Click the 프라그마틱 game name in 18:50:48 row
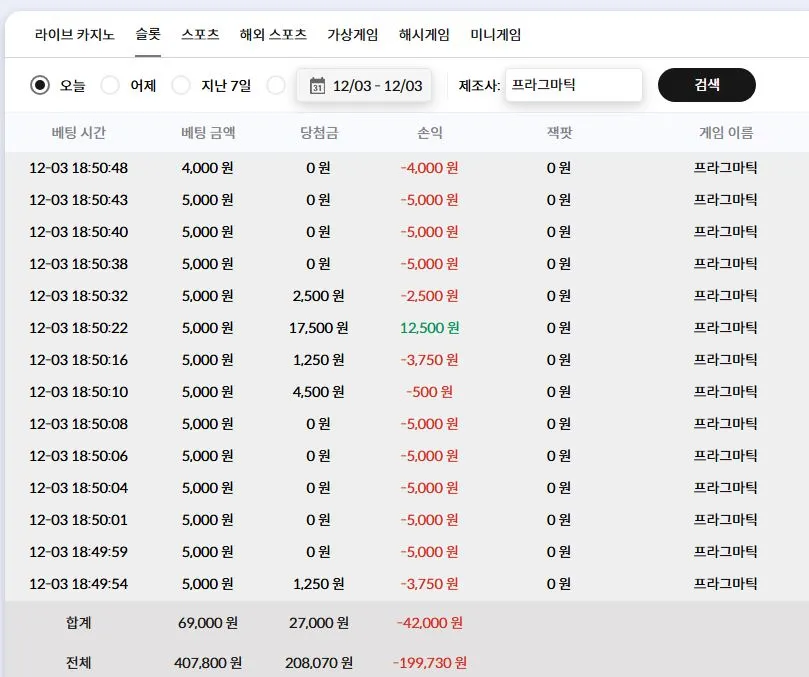Image resolution: width=809 pixels, height=677 pixels. coord(725,168)
